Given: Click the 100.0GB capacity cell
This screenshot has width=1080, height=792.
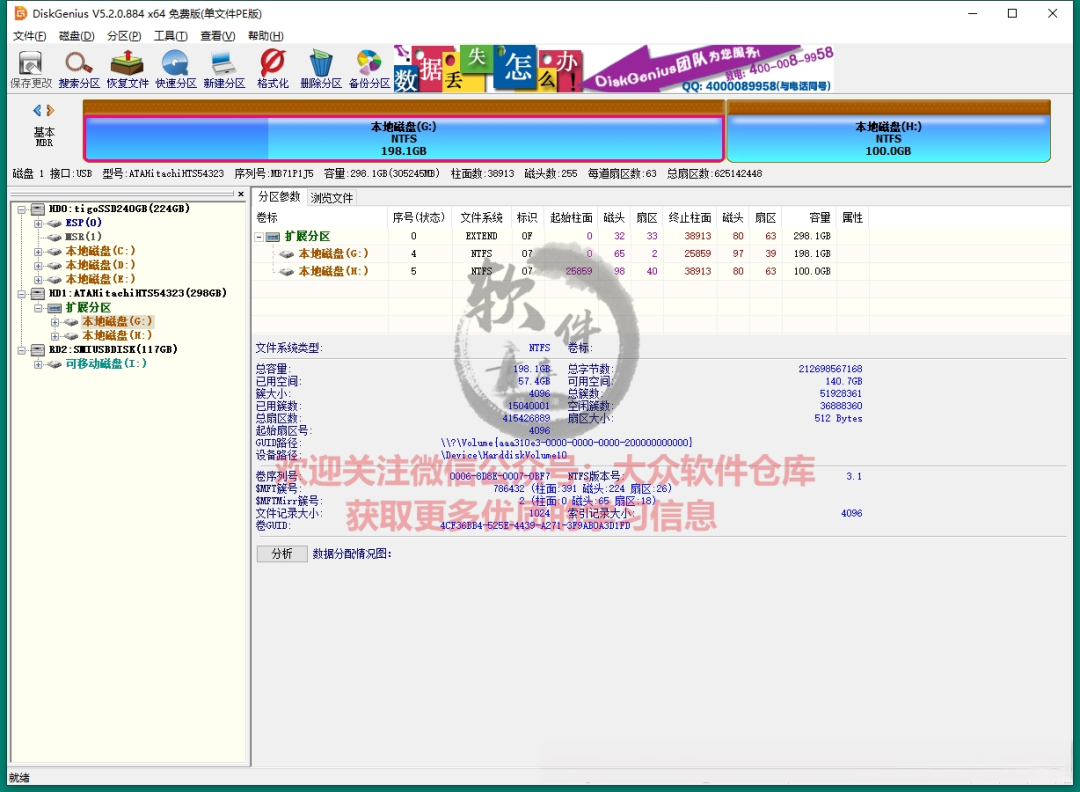Looking at the screenshot, I should [812, 272].
